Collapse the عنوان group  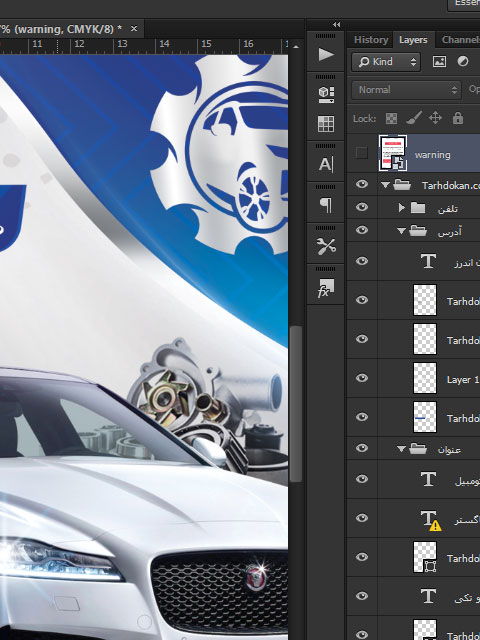[x=401, y=449]
